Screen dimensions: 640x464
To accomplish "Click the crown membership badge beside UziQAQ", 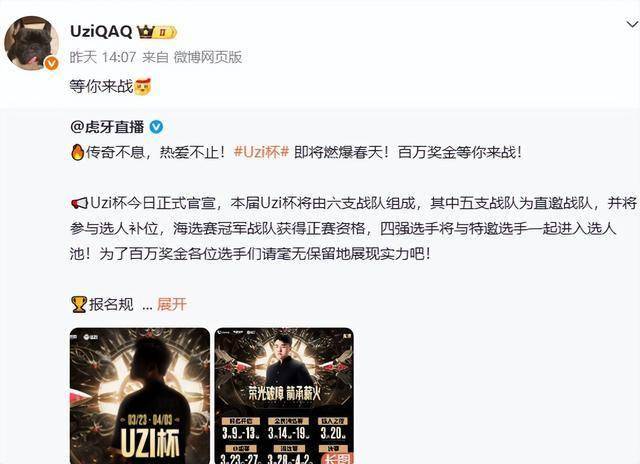I will click(157, 31).
